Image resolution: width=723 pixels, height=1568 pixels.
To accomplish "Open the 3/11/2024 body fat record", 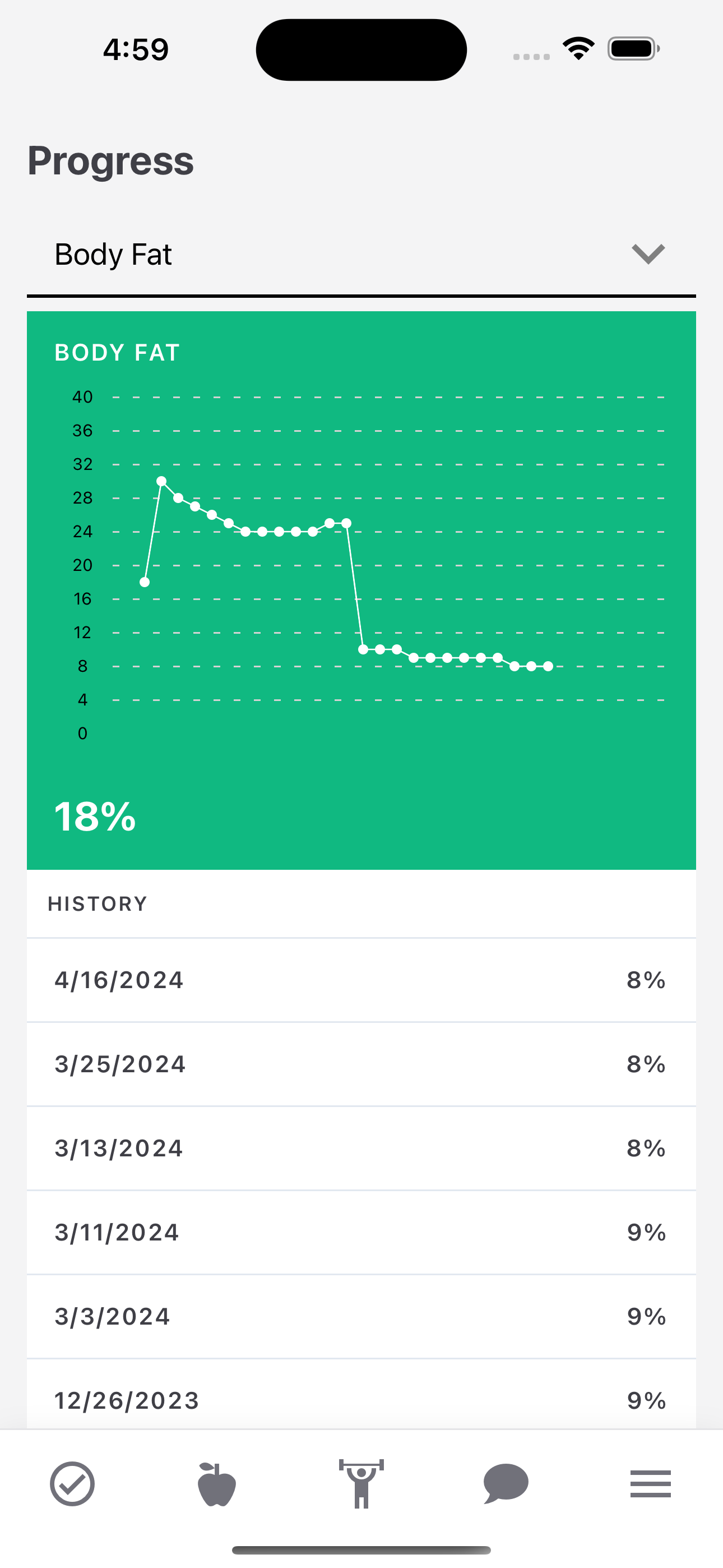I will pyautogui.click(x=361, y=1232).
